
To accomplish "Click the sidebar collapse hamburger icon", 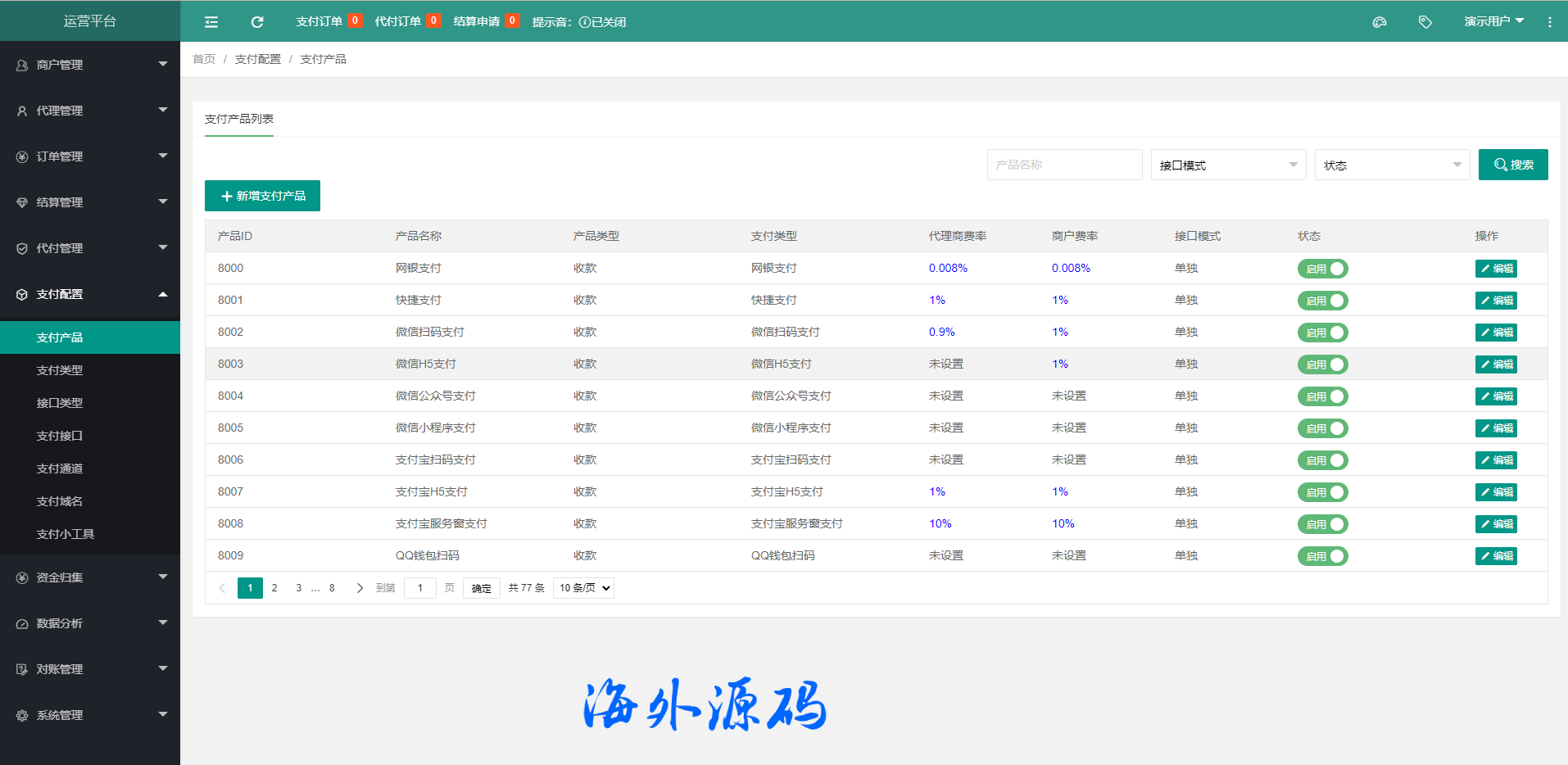I will 211,22.
